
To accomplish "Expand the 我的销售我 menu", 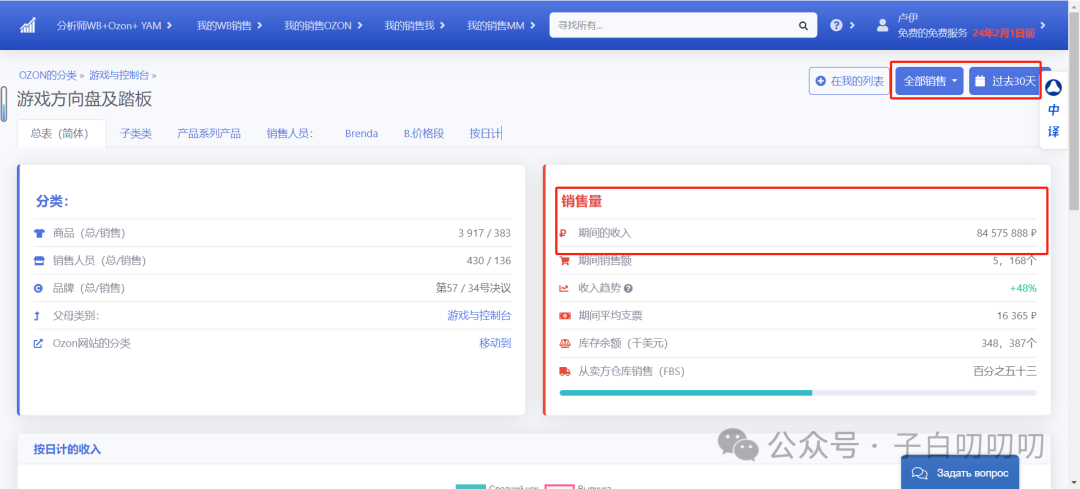I will point(415,25).
